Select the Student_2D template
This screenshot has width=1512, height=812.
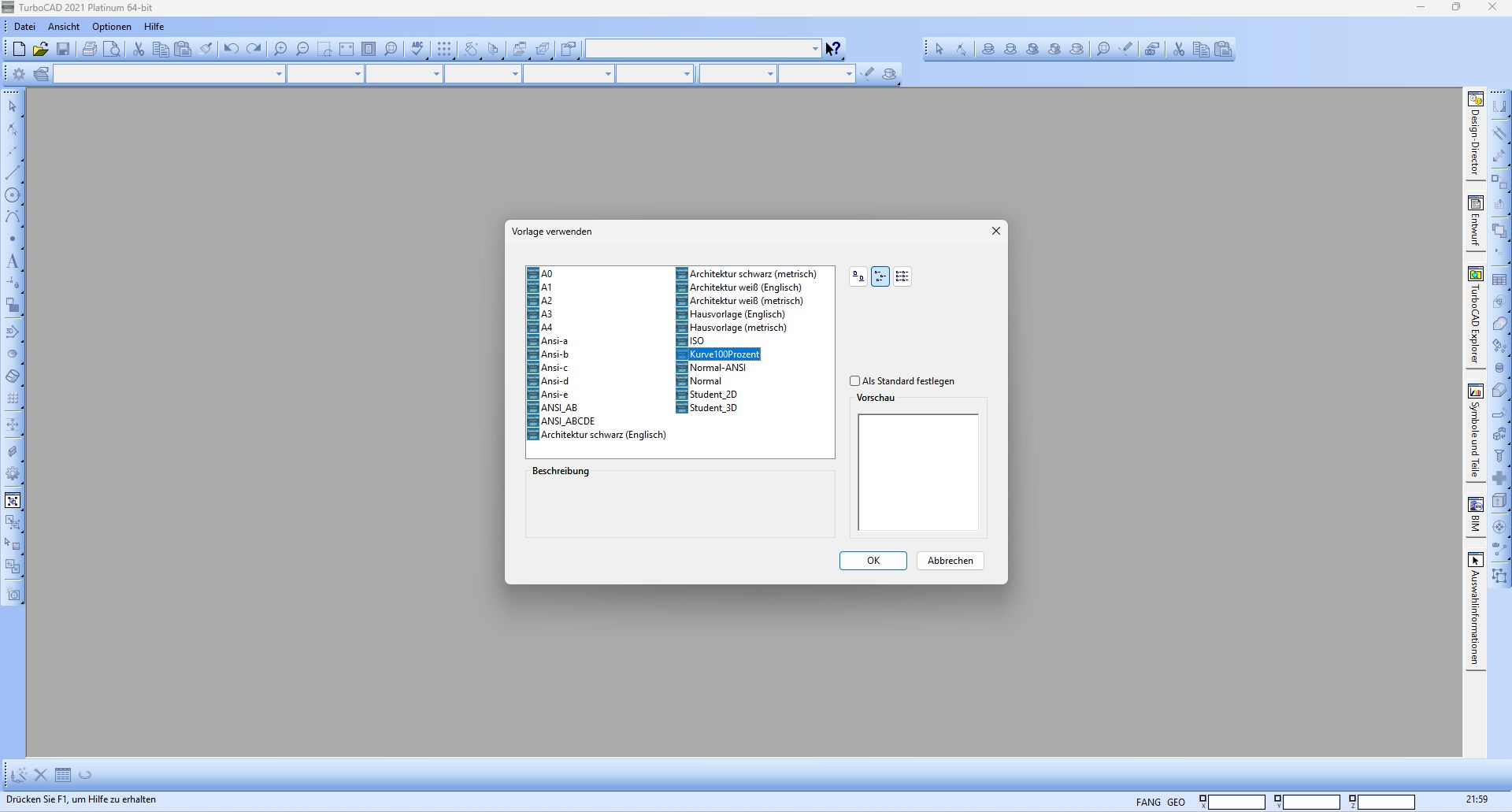point(707,395)
